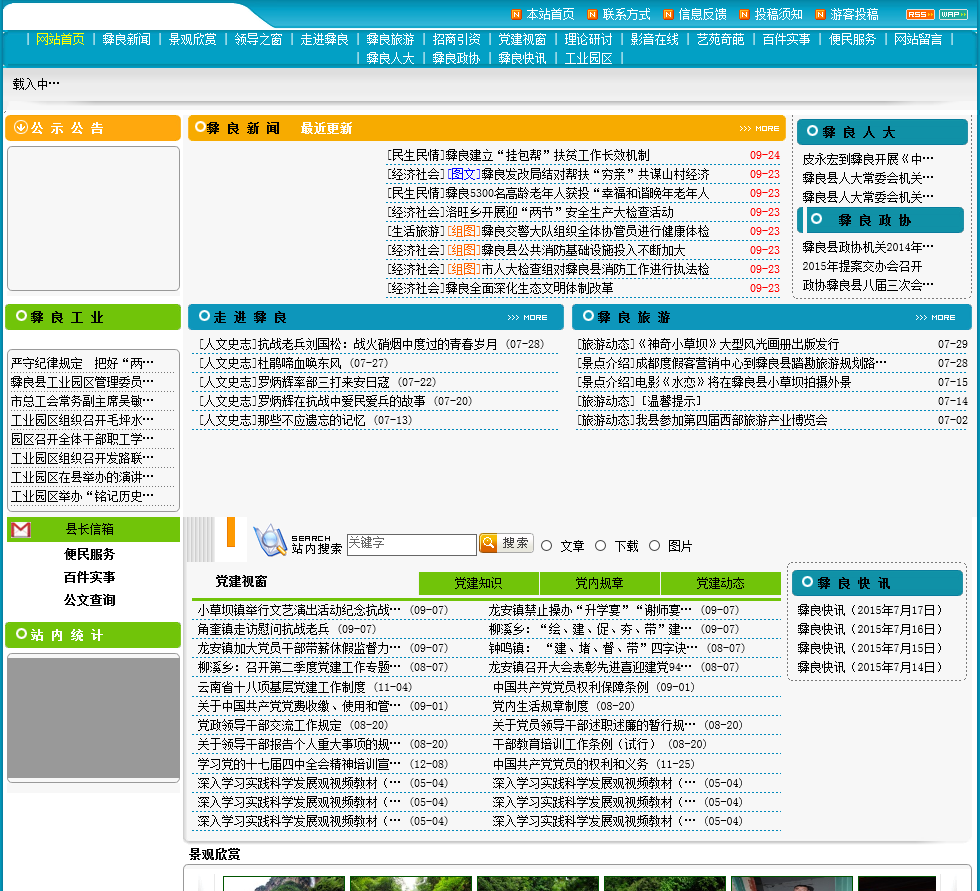This screenshot has width=980, height=891.
Task: Open 彝良快讯（2015年7月17日）
Action: tap(870, 610)
